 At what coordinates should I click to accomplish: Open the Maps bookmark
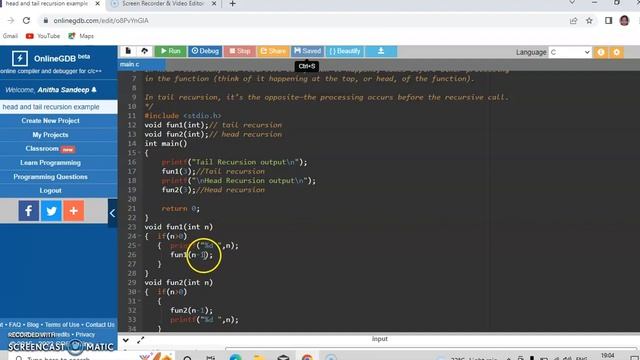point(81,36)
